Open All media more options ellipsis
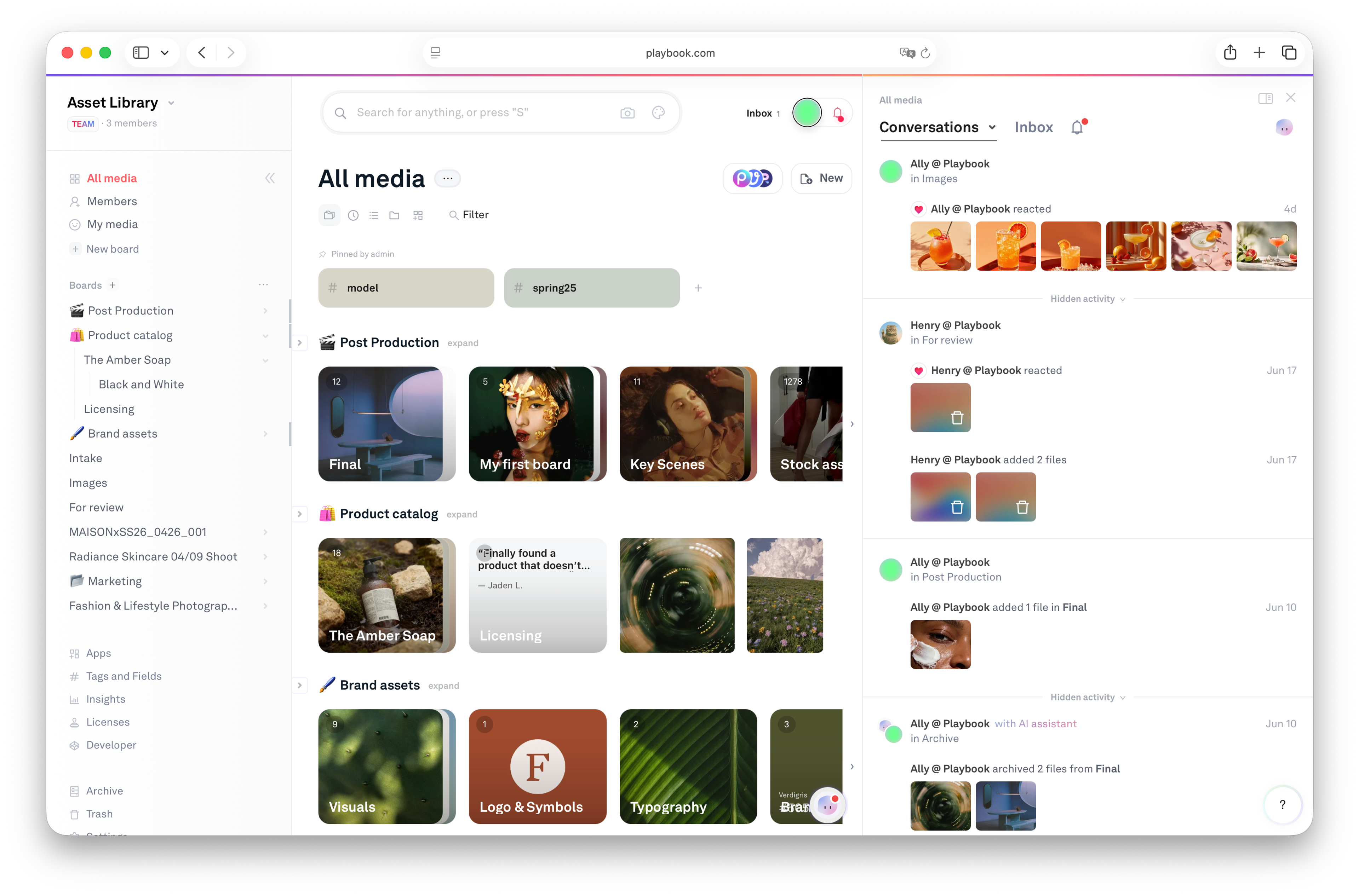 (x=448, y=178)
